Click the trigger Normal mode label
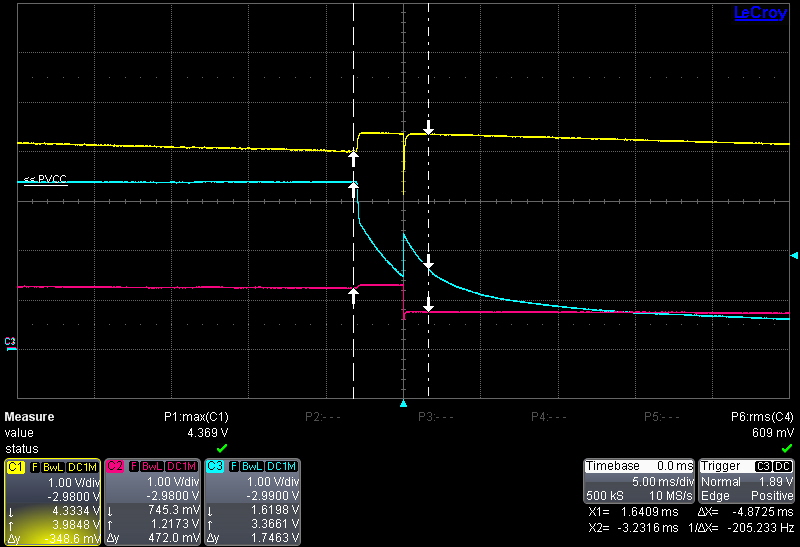The height and width of the screenshot is (547, 800). (x=720, y=482)
